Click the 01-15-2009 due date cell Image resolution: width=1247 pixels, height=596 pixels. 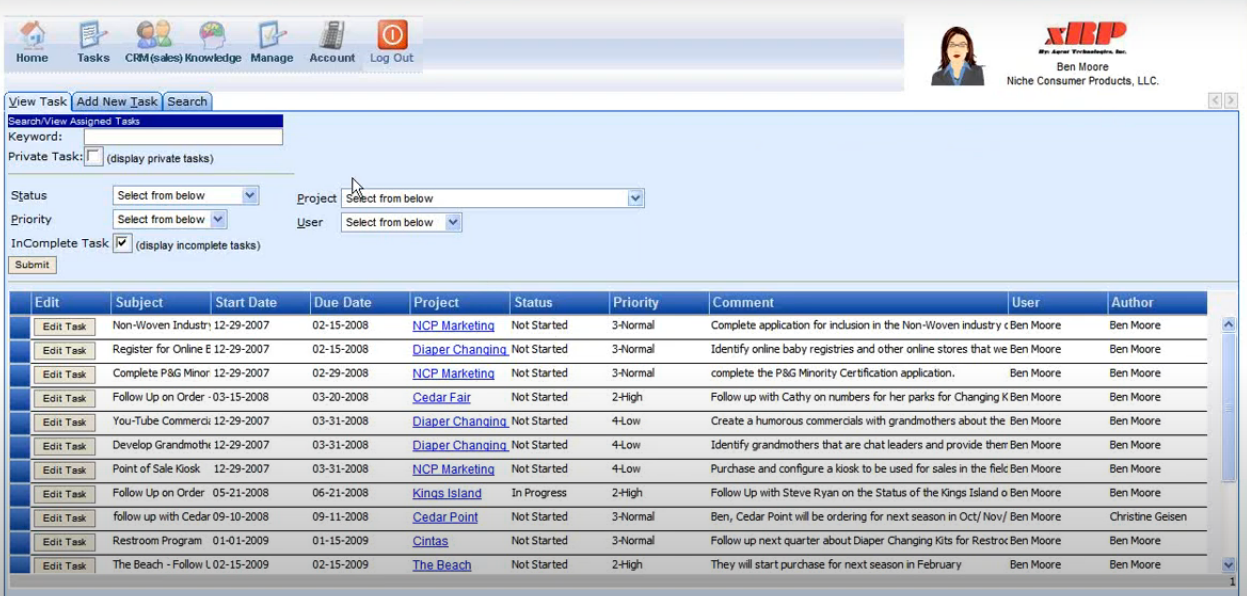[x=341, y=541]
